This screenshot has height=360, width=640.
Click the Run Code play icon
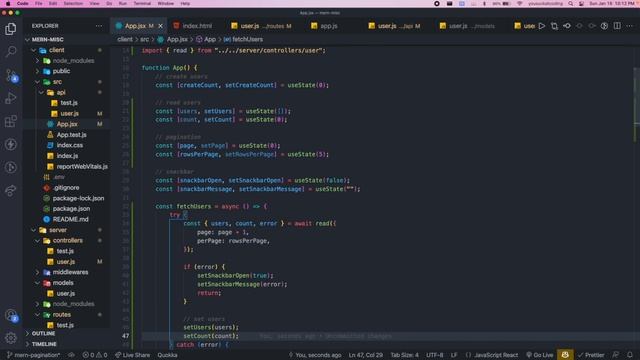(x=542, y=26)
